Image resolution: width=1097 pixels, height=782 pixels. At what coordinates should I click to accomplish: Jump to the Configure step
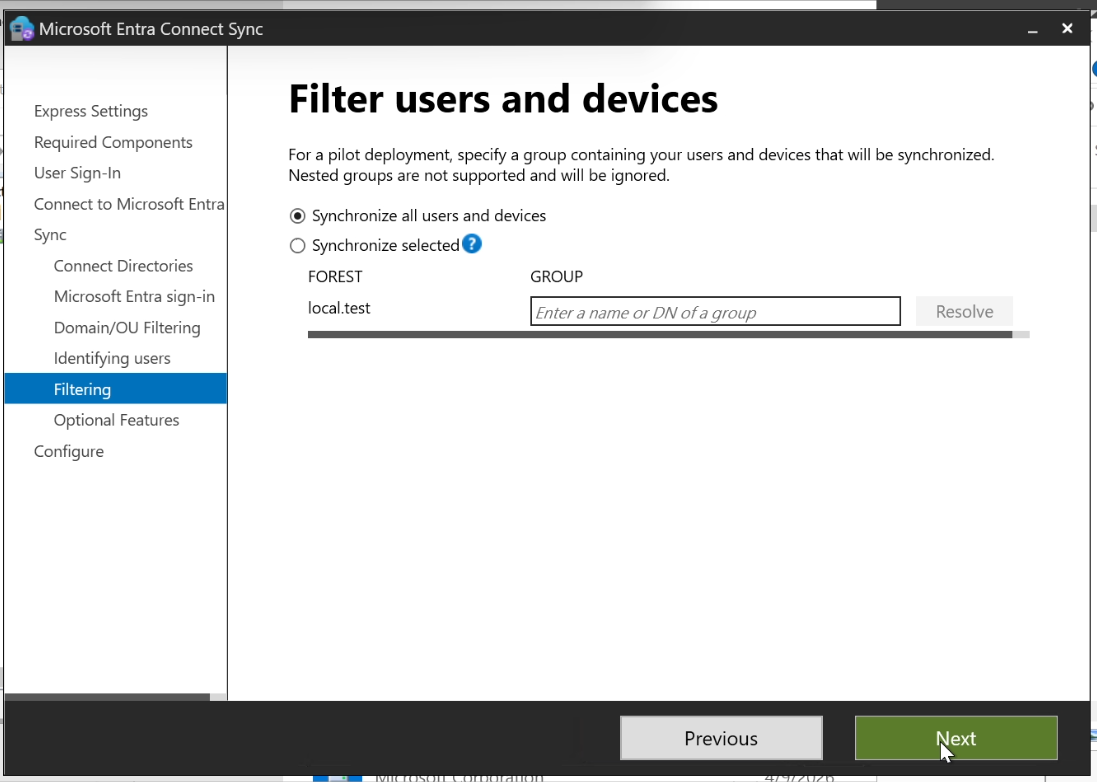[69, 451]
